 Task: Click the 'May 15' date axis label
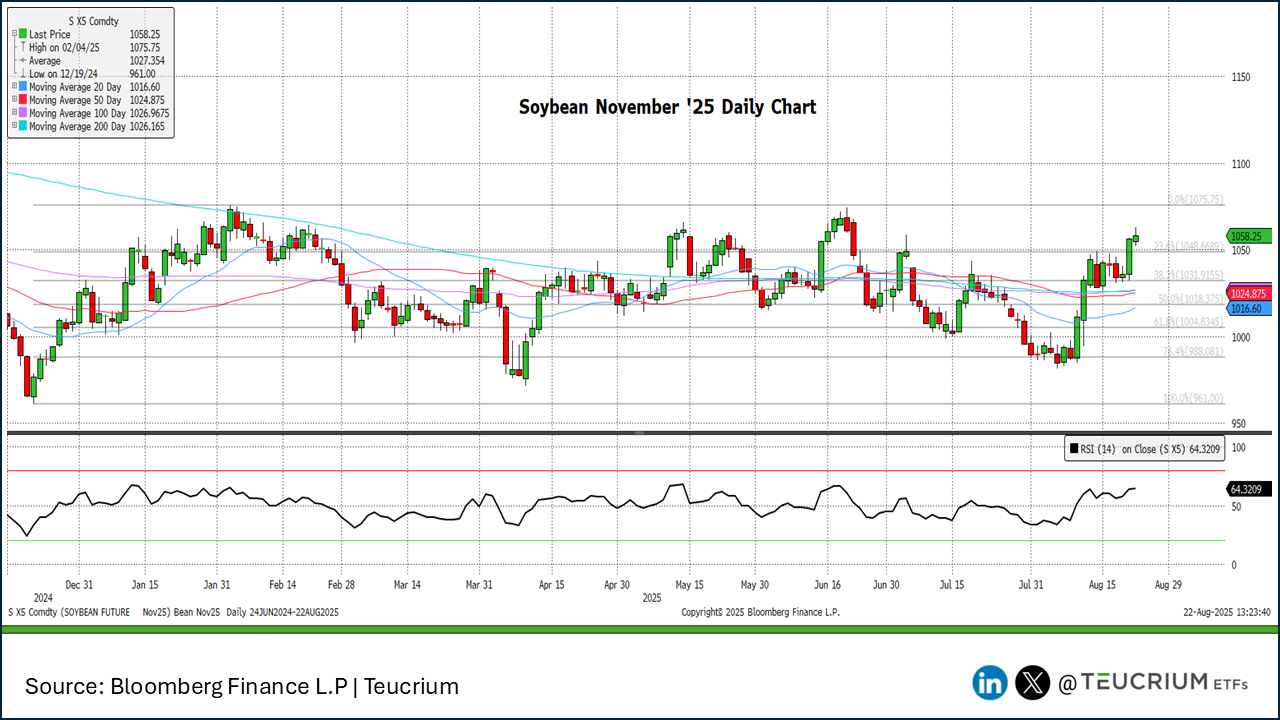pyautogui.click(x=690, y=584)
